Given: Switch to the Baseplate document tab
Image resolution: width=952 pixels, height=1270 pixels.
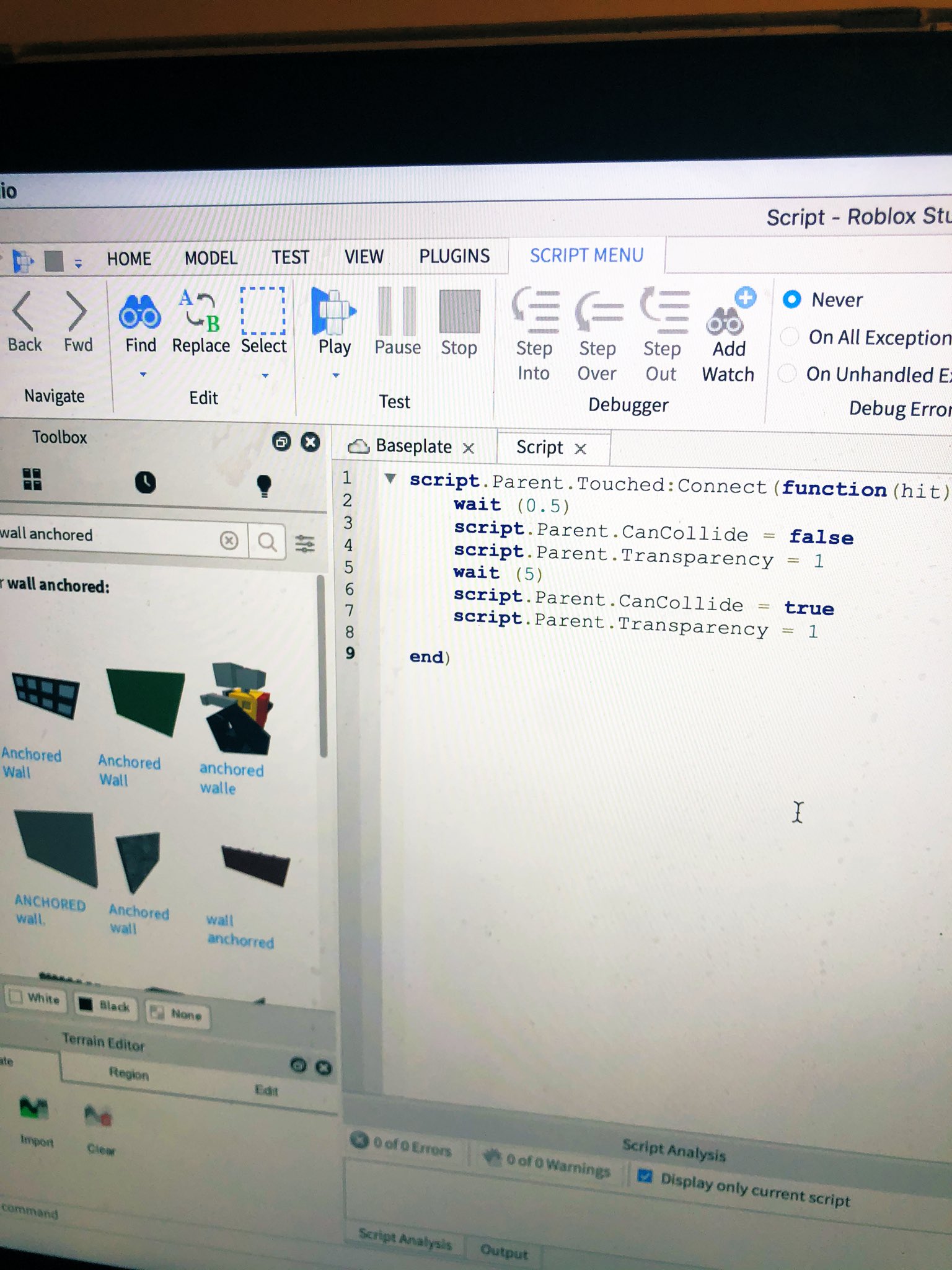Looking at the screenshot, I should click(x=413, y=446).
